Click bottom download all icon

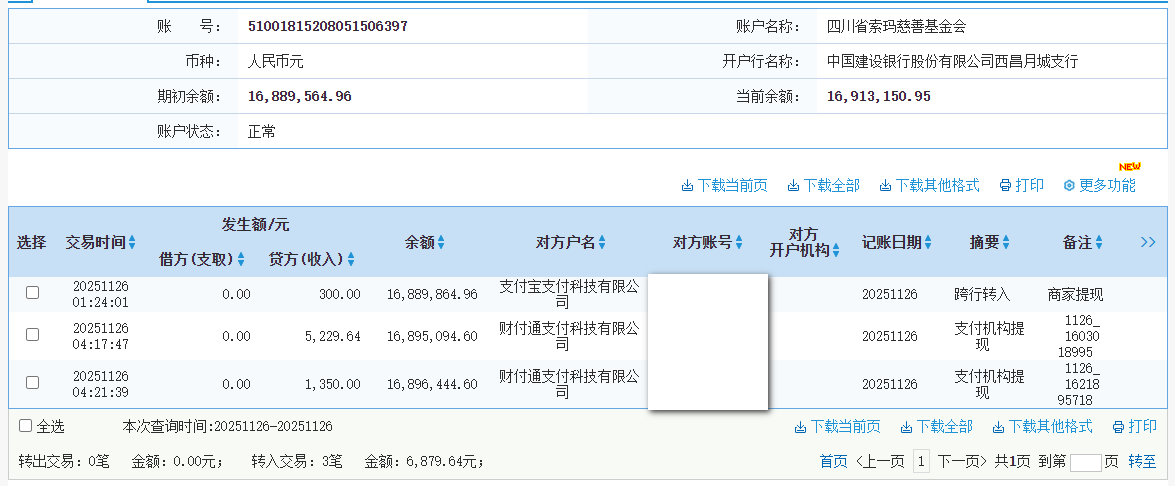906,427
